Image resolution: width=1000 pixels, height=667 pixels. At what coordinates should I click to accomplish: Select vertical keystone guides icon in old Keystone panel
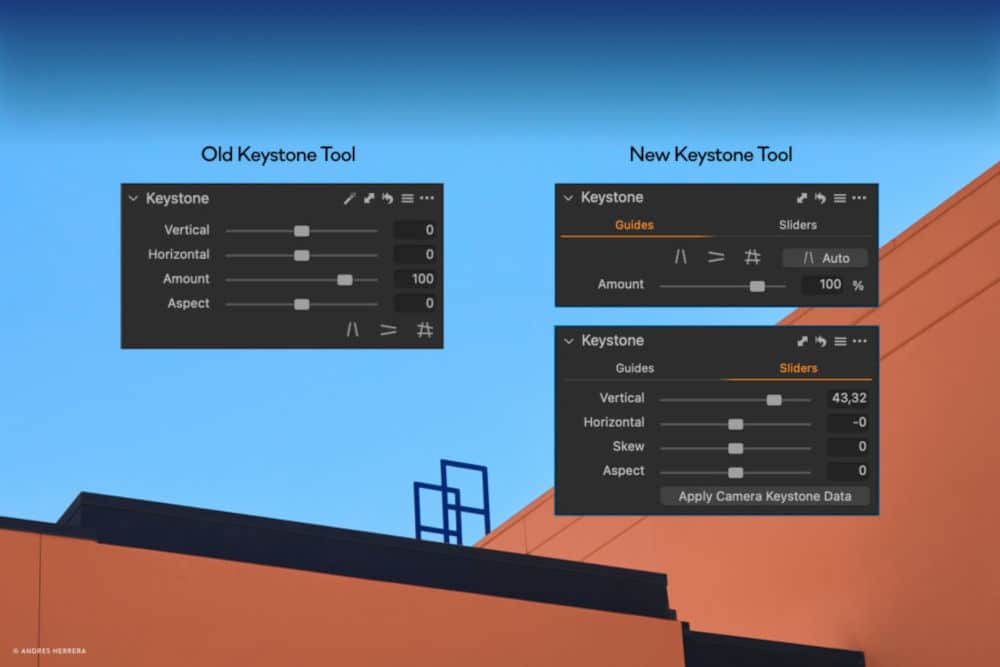coord(352,330)
